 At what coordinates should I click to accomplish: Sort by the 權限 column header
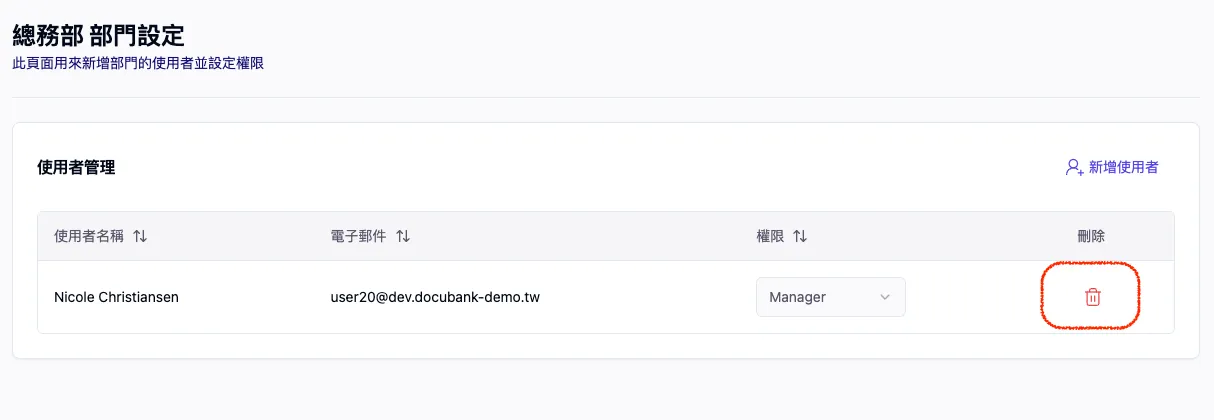click(770, 236)
